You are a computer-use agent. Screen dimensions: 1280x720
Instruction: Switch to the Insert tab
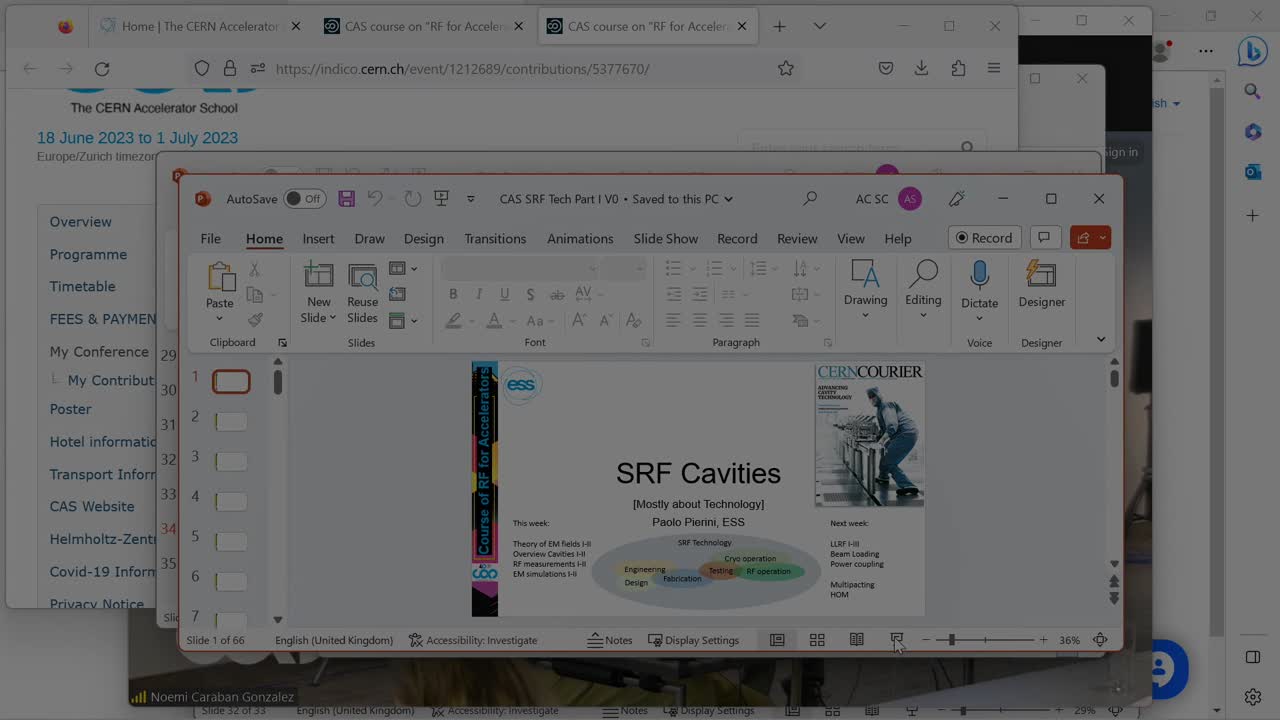pos(318,239)
